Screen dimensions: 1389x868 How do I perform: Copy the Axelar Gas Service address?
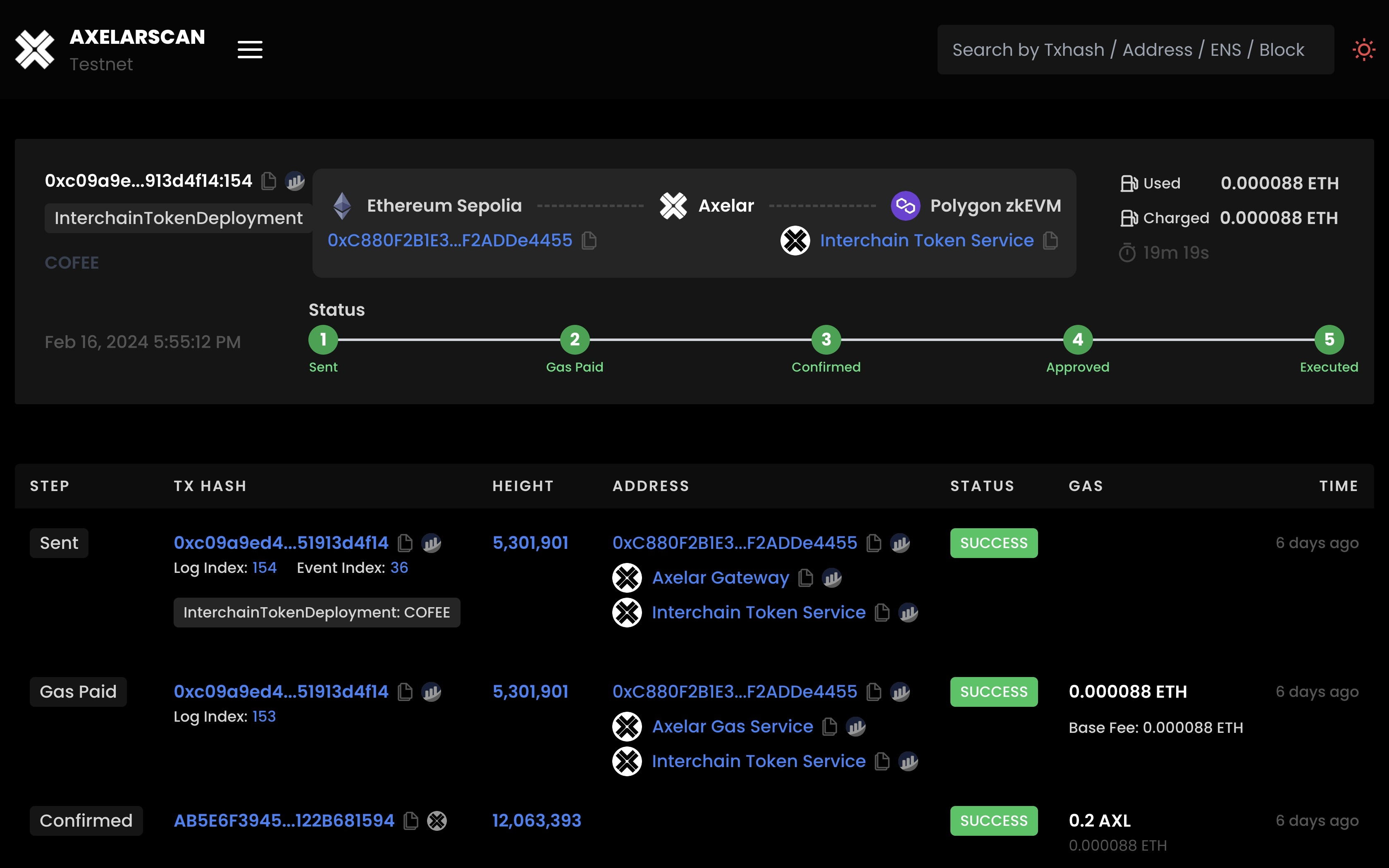pyautogui.click(x=829, y=727)
